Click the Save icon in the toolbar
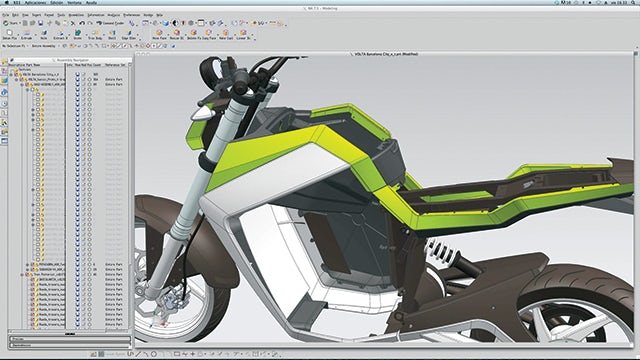The width and height of the screenshot is (640, 360). (40, 23)
